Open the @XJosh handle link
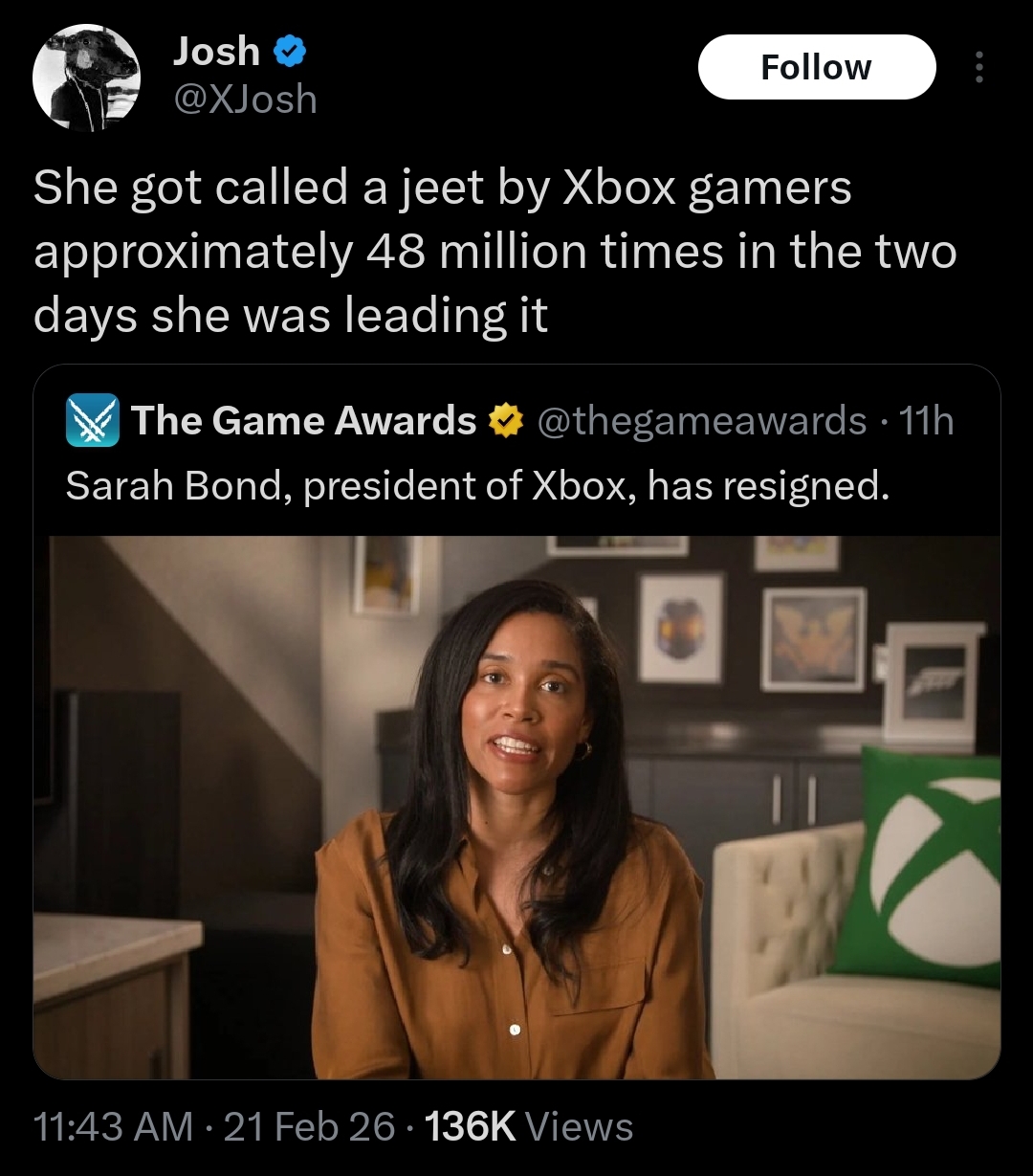Viewport: 1033px width, 1176px height. (x=245, y=98)
